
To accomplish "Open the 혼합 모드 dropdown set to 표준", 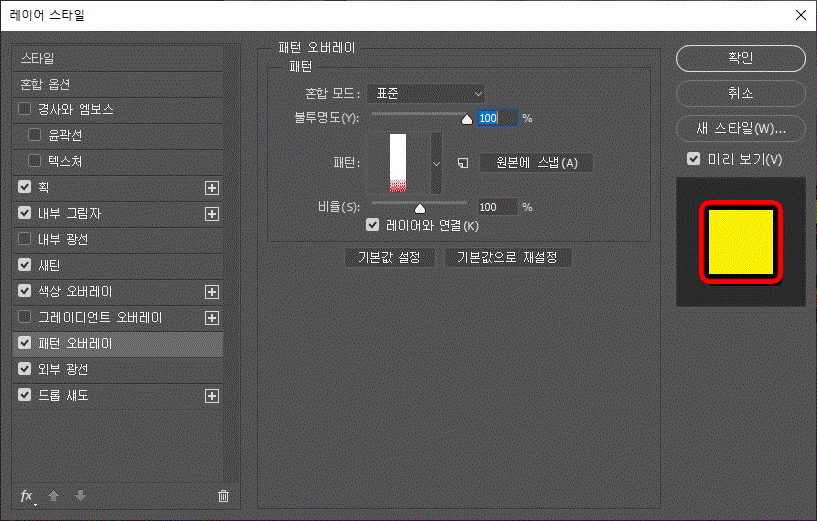I will click(426, 94).
